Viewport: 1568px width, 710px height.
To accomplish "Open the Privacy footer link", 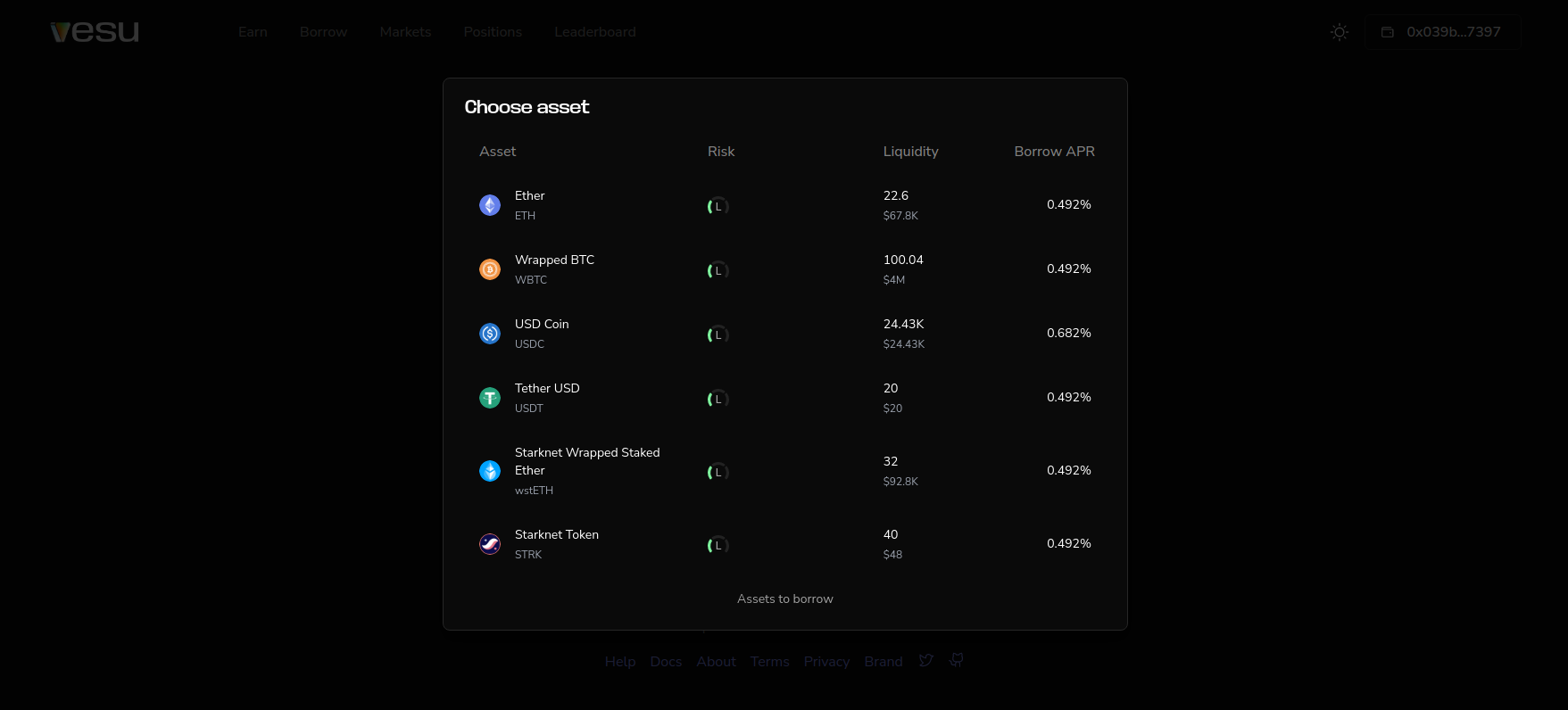I will 826,661.
